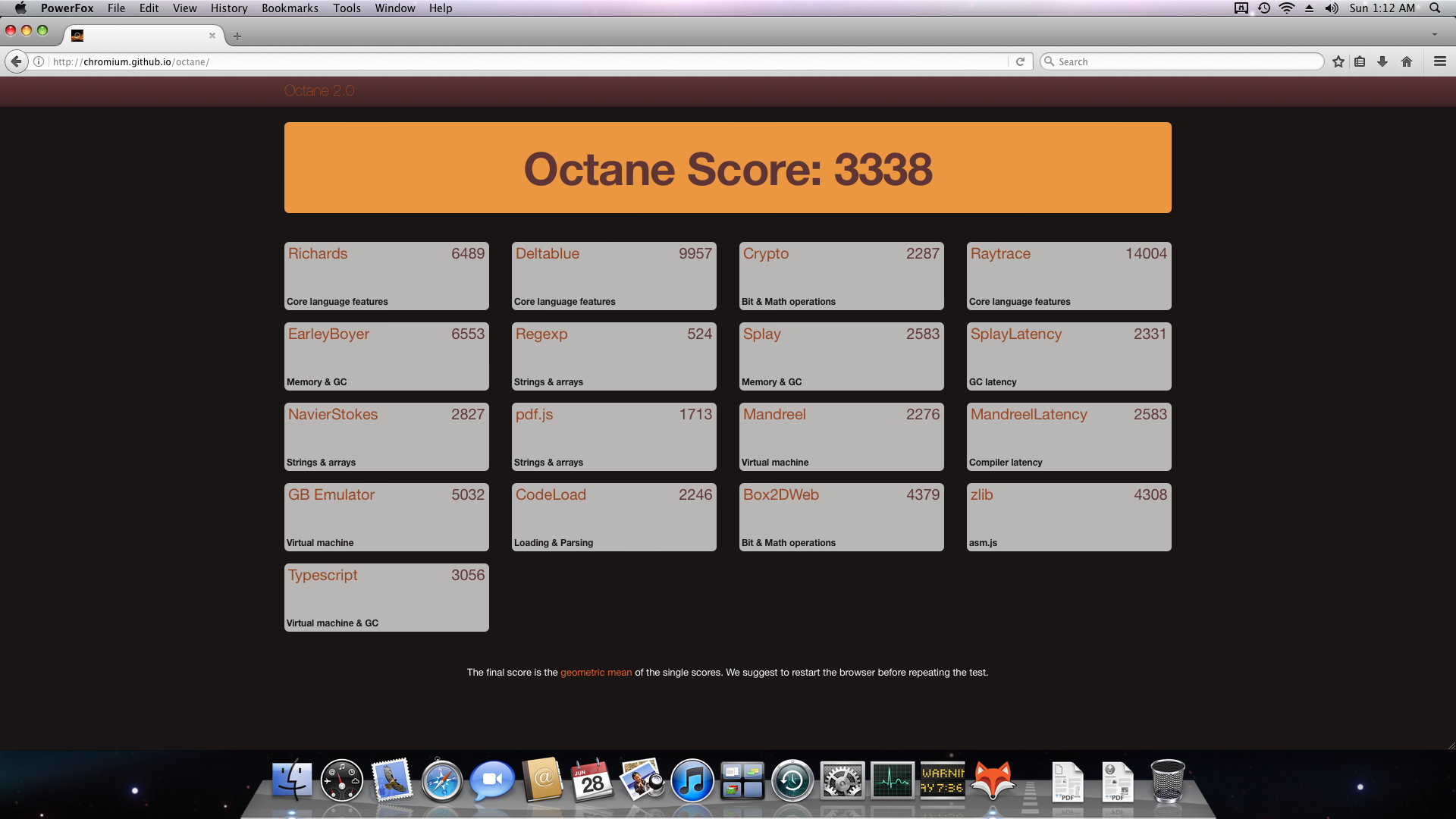This screenshot has width=1456, height=819.
Task: Go back using the browser back arrow
Action: (16, 61)
